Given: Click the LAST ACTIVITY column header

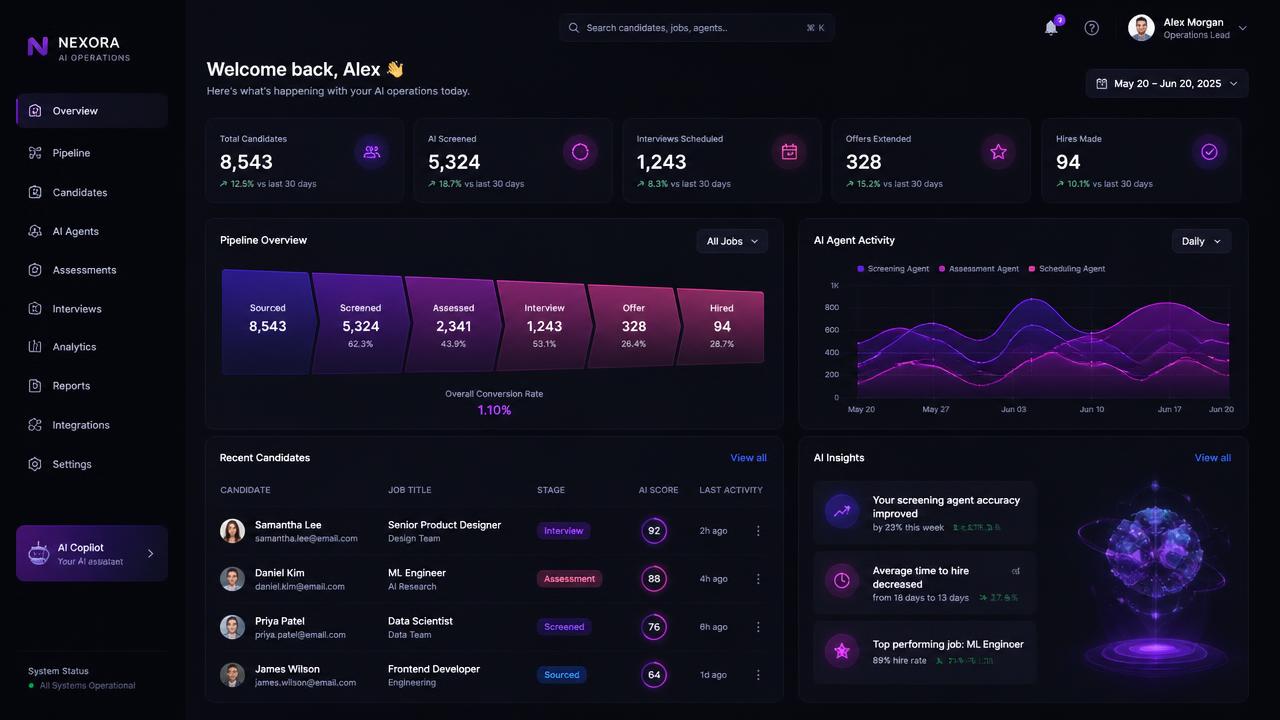Looking at the screenshot, I should [x=731, y=490].
